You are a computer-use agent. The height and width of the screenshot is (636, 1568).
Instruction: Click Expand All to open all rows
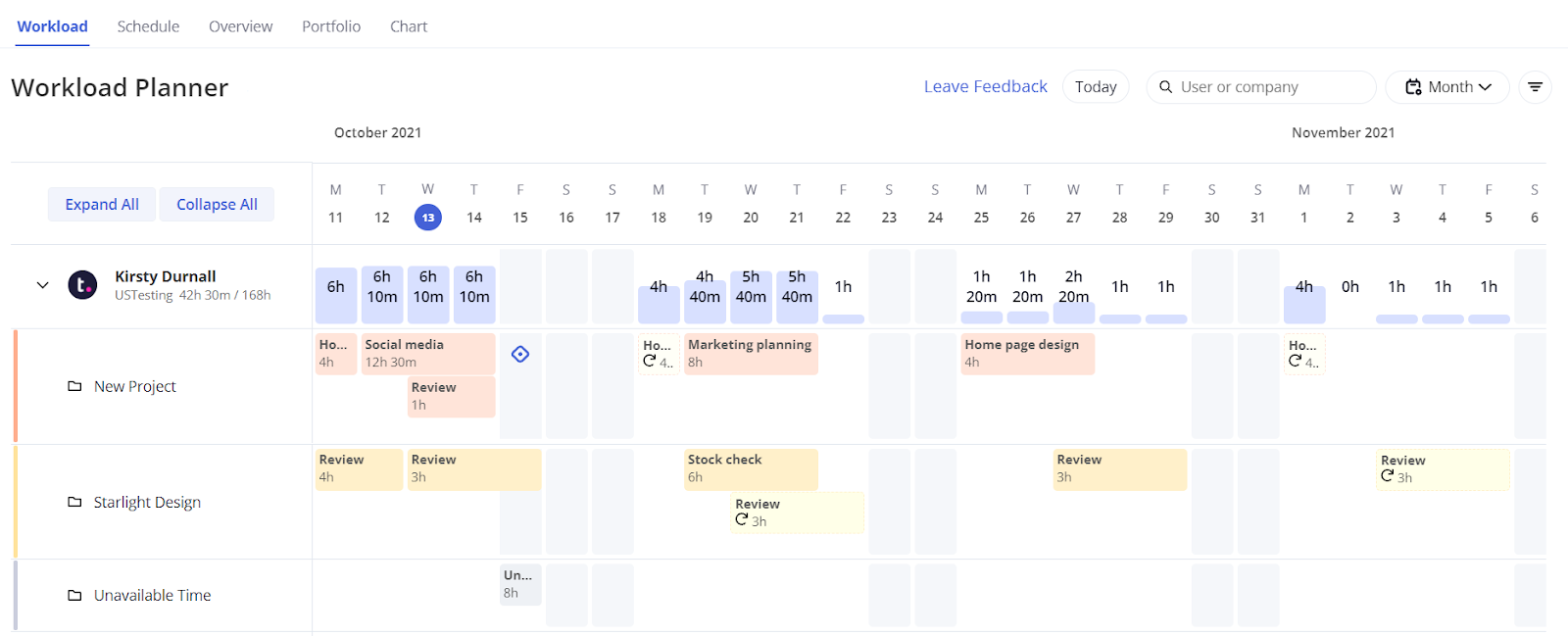point(101,204)
